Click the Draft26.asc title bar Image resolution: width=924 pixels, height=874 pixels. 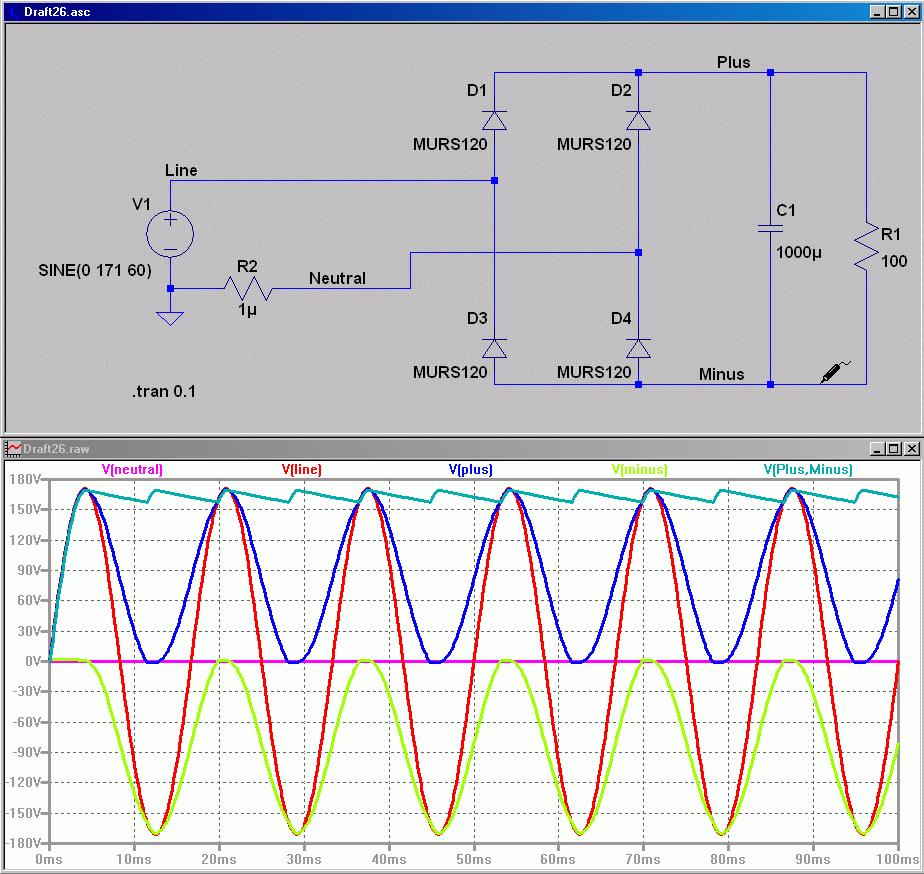462,12
